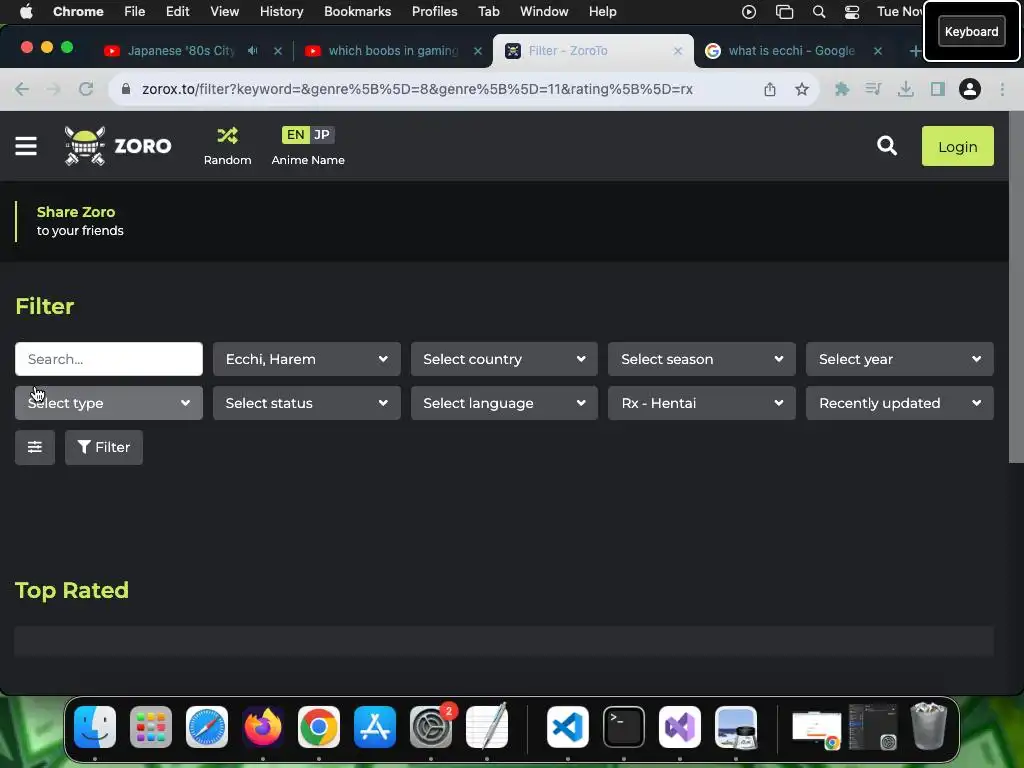Expand Select status dropdown
The height and width of the screenshot is (768, 1024).
coord(306,403)
